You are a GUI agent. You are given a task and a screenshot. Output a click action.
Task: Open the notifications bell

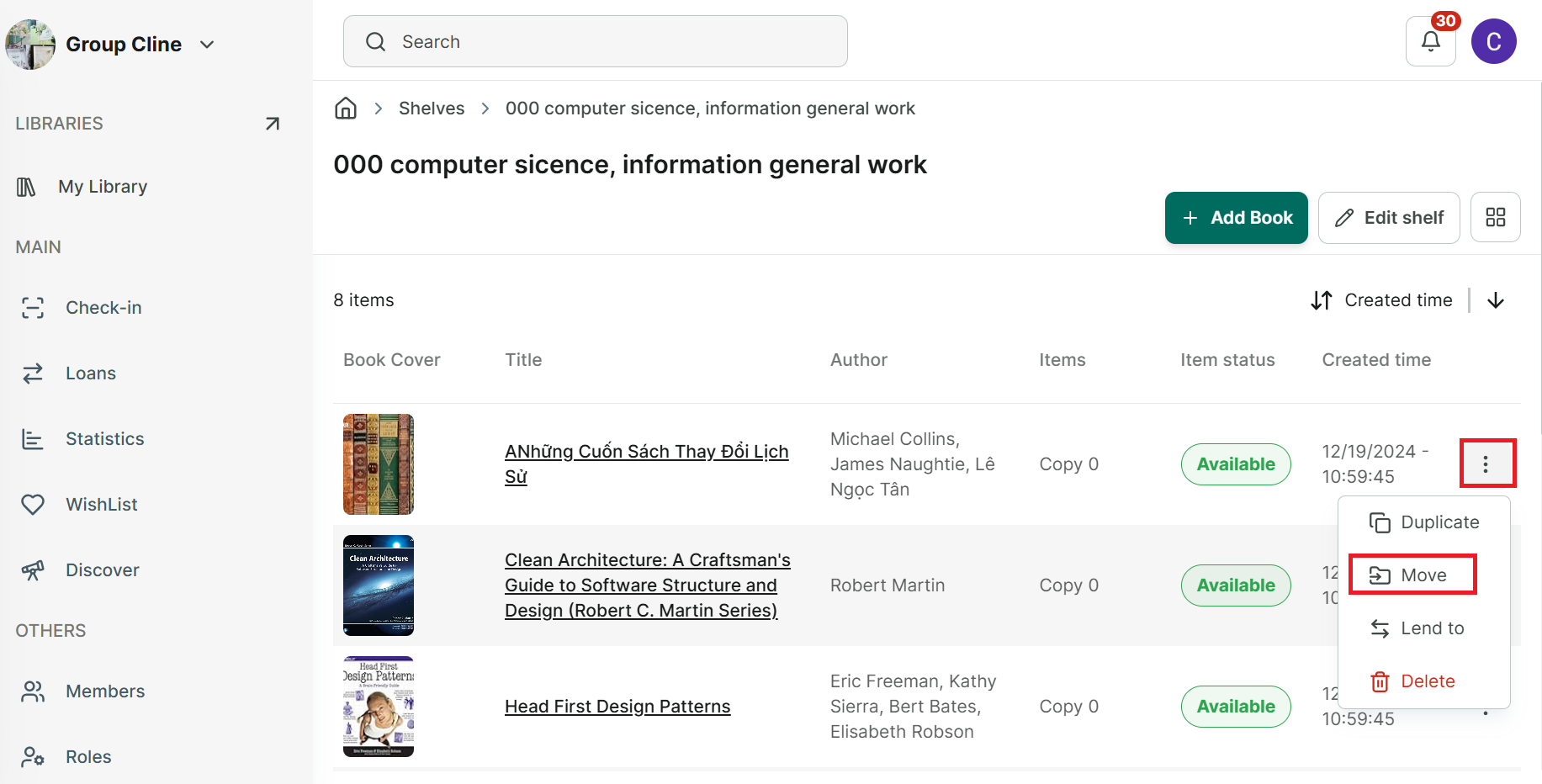(1430, 41)
